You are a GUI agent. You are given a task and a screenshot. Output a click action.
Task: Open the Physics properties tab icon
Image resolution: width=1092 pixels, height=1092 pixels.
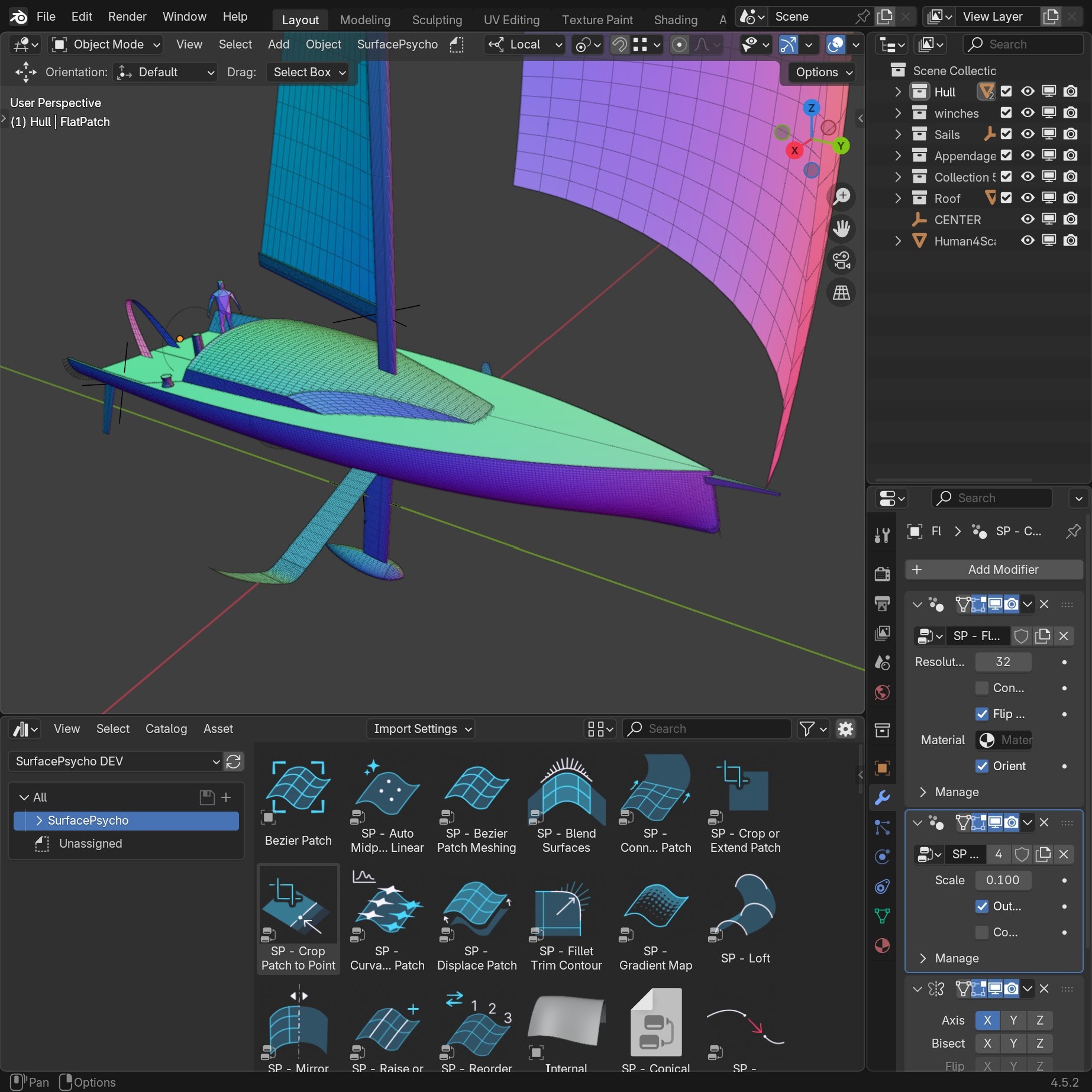(x=882, y=857)
